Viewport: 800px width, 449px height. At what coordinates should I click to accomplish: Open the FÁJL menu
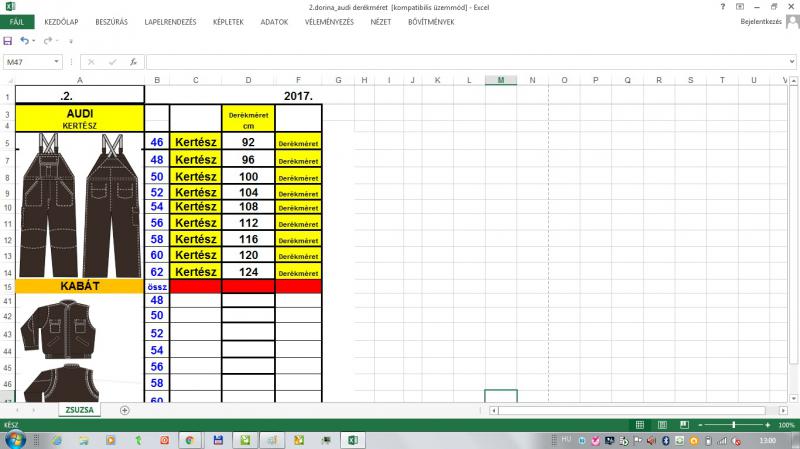[16, 21]
